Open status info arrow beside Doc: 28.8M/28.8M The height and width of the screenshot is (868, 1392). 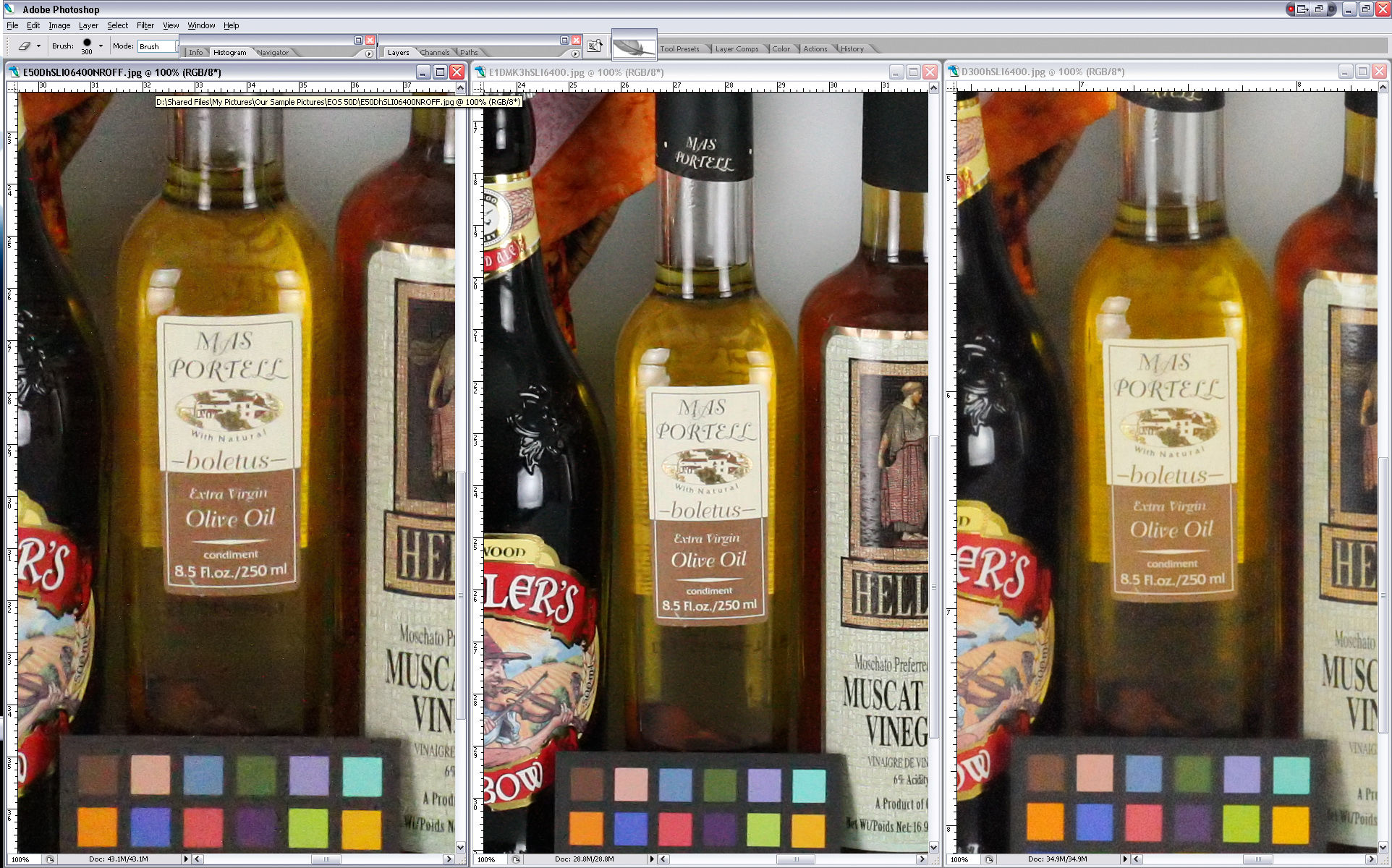click(652, 859)
